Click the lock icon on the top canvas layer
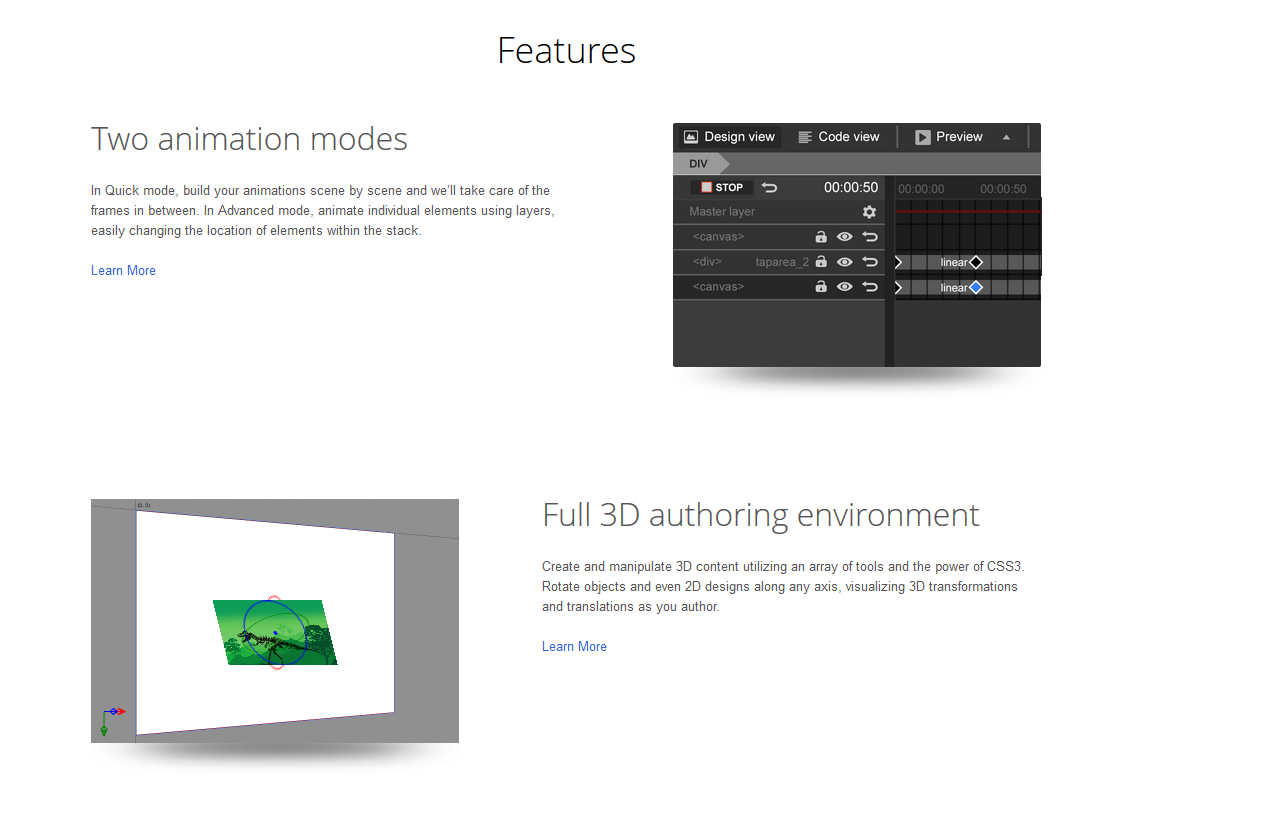The image size is (1272, 830). click(x=821, y=237)
